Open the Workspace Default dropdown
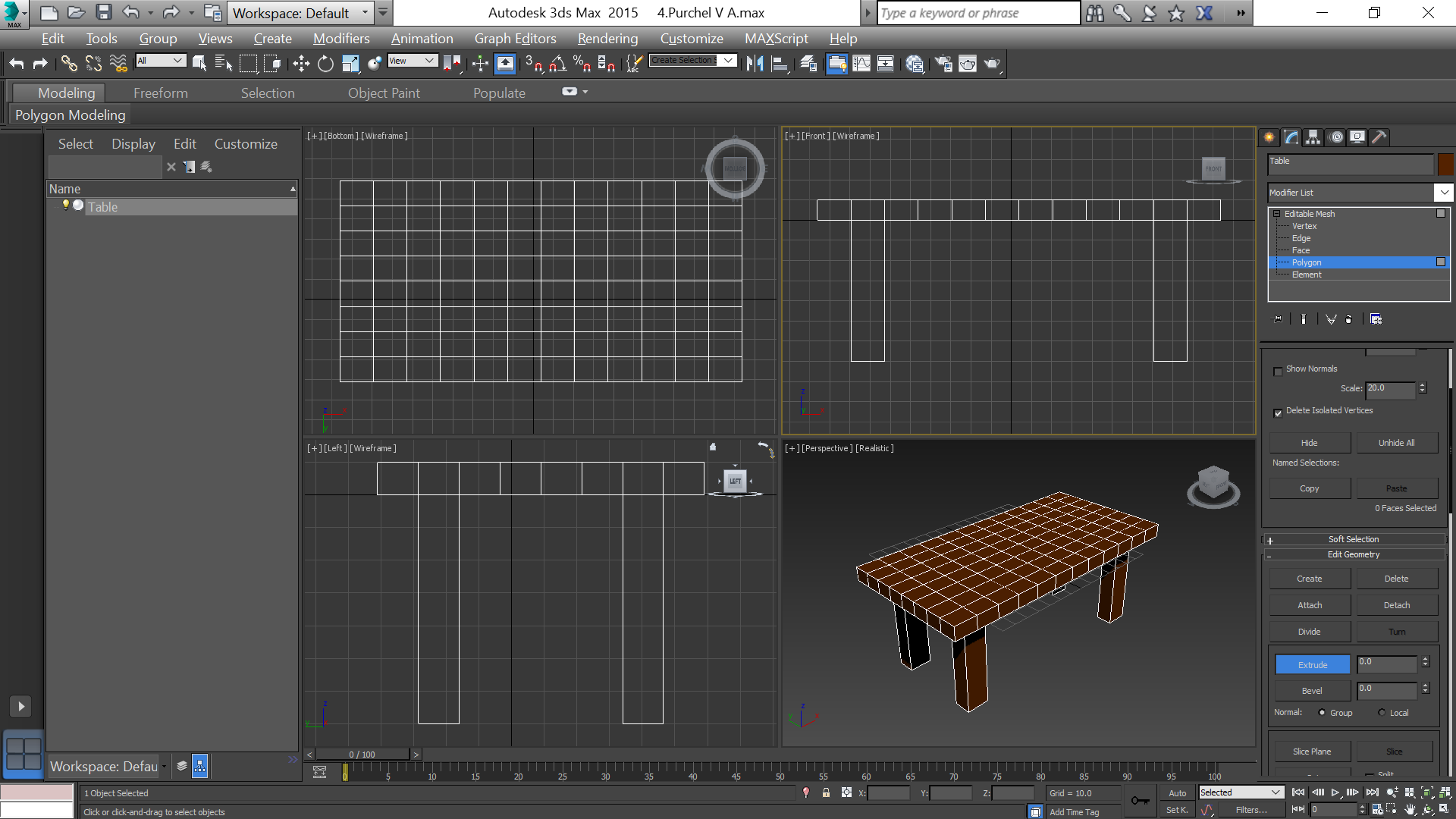The height and width of the screenshot is (819, 1456). pos(300,13)
